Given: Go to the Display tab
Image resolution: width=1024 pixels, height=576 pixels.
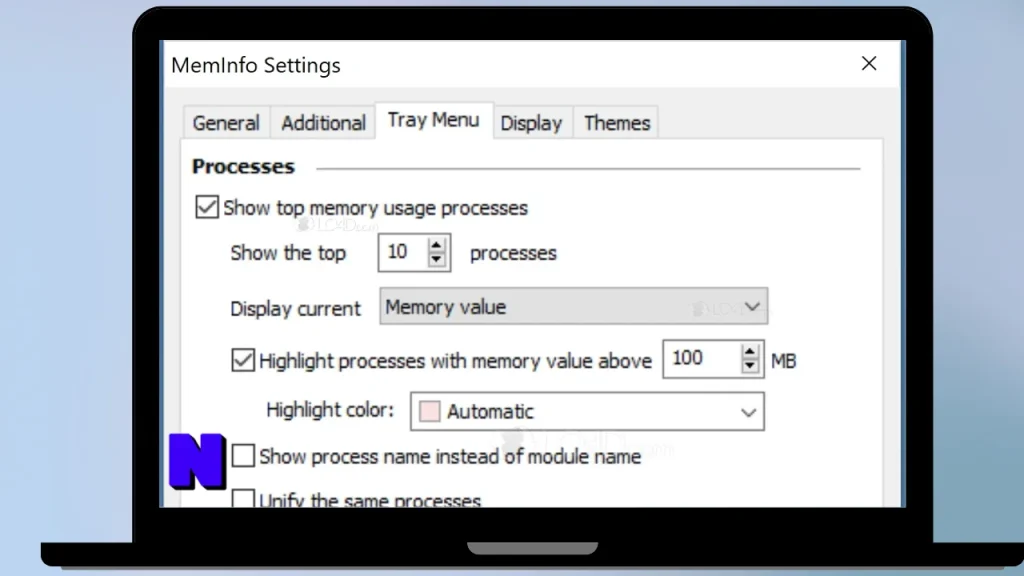Looking at the screenshot, I should (x=531, y=123).
